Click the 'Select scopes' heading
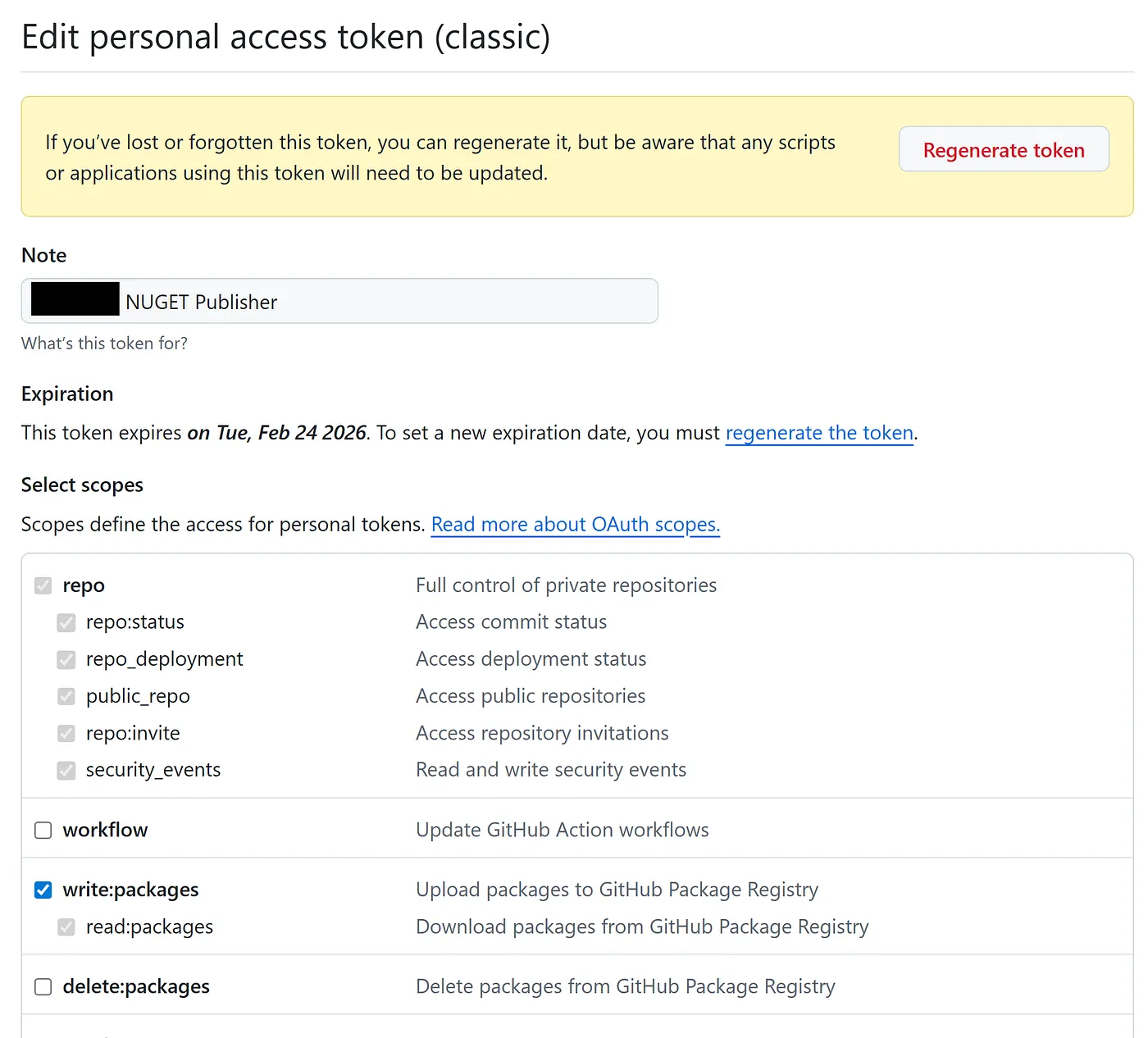 point(82,485)
